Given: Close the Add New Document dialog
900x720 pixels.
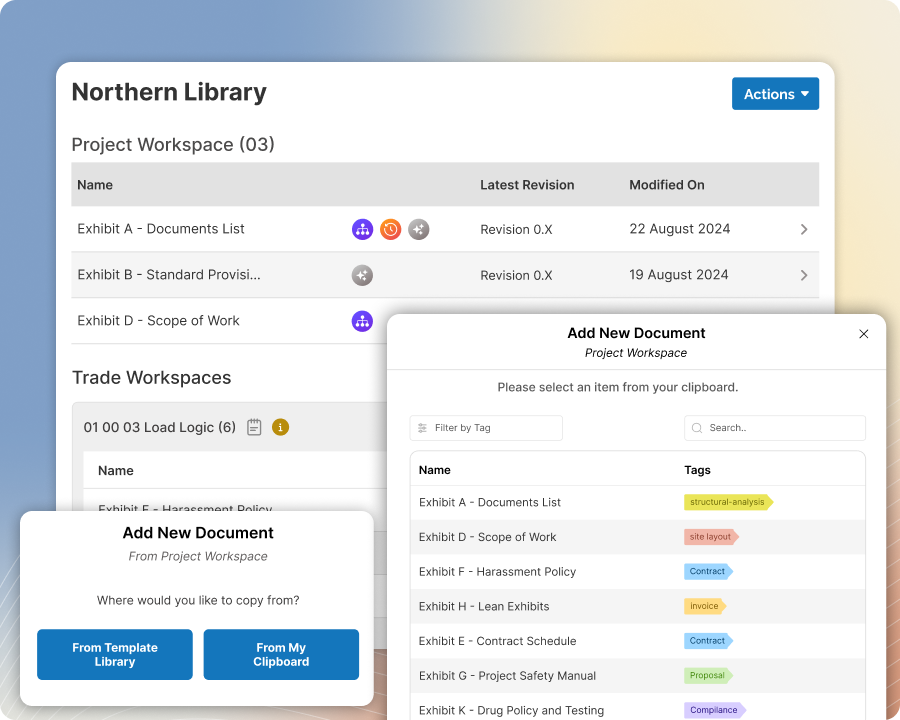Looking at the screenshot, I should point(863,334).
